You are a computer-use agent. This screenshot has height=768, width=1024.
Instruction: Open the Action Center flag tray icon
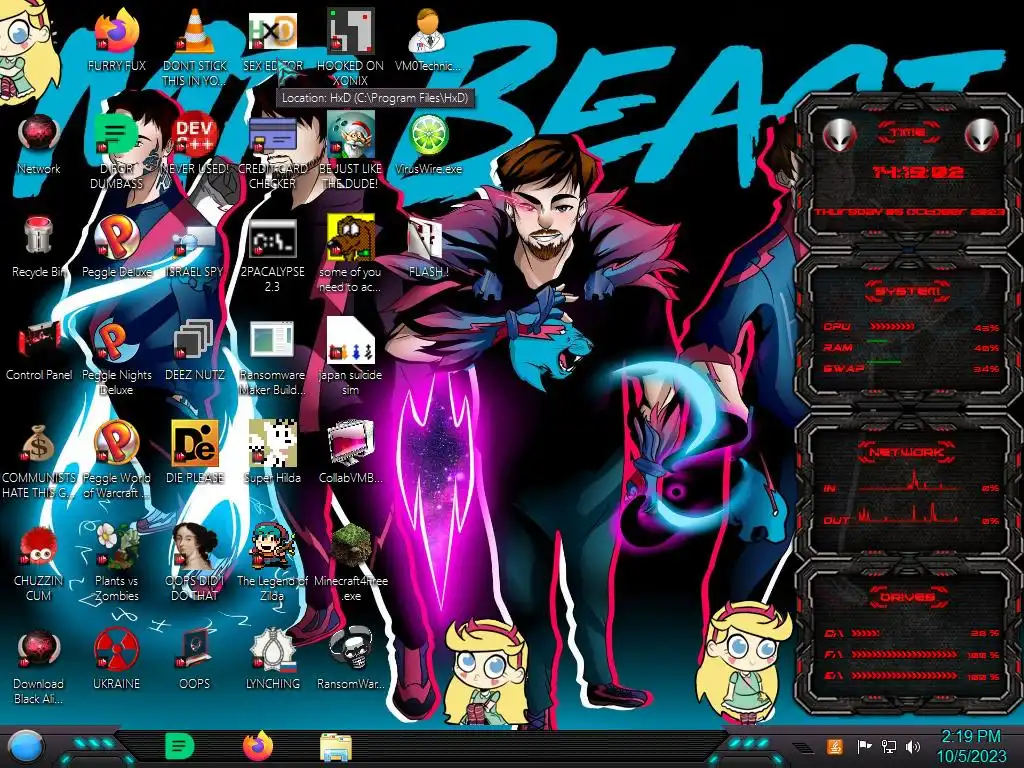coord(864,746)
